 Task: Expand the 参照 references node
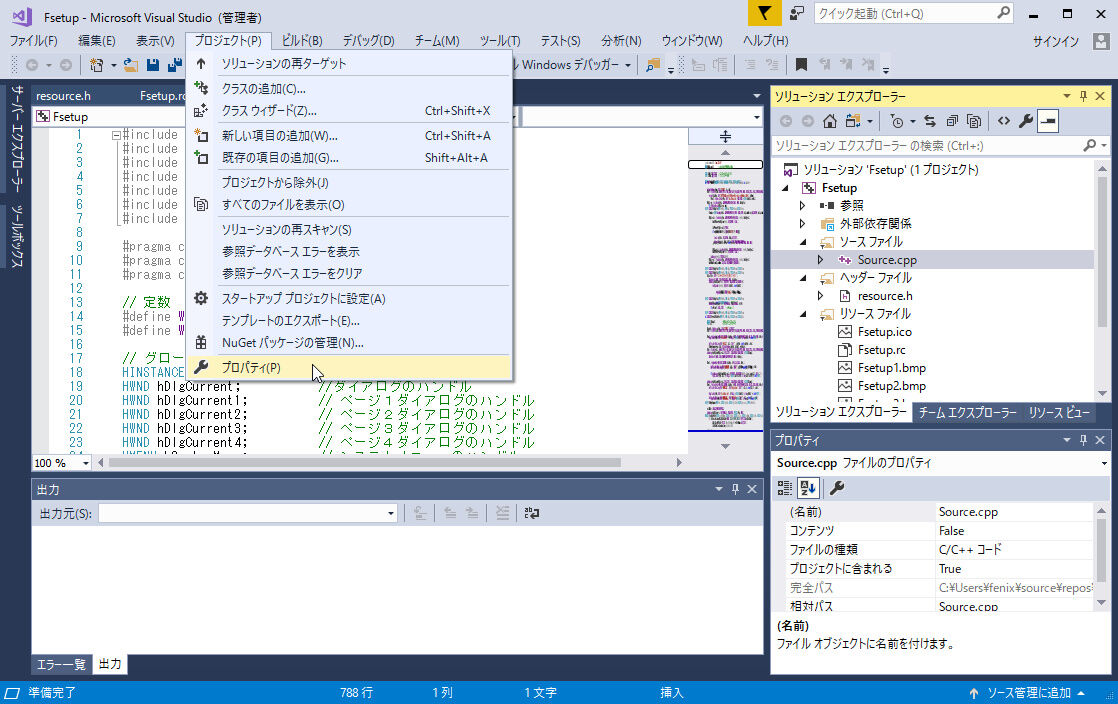click(803, 205)
